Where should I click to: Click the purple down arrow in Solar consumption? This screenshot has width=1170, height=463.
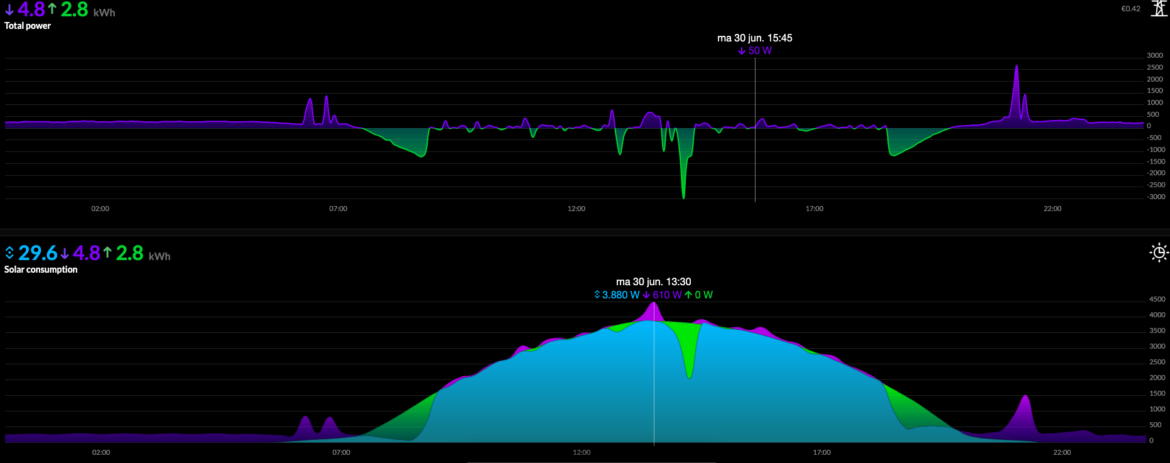[x=65, y=253]
